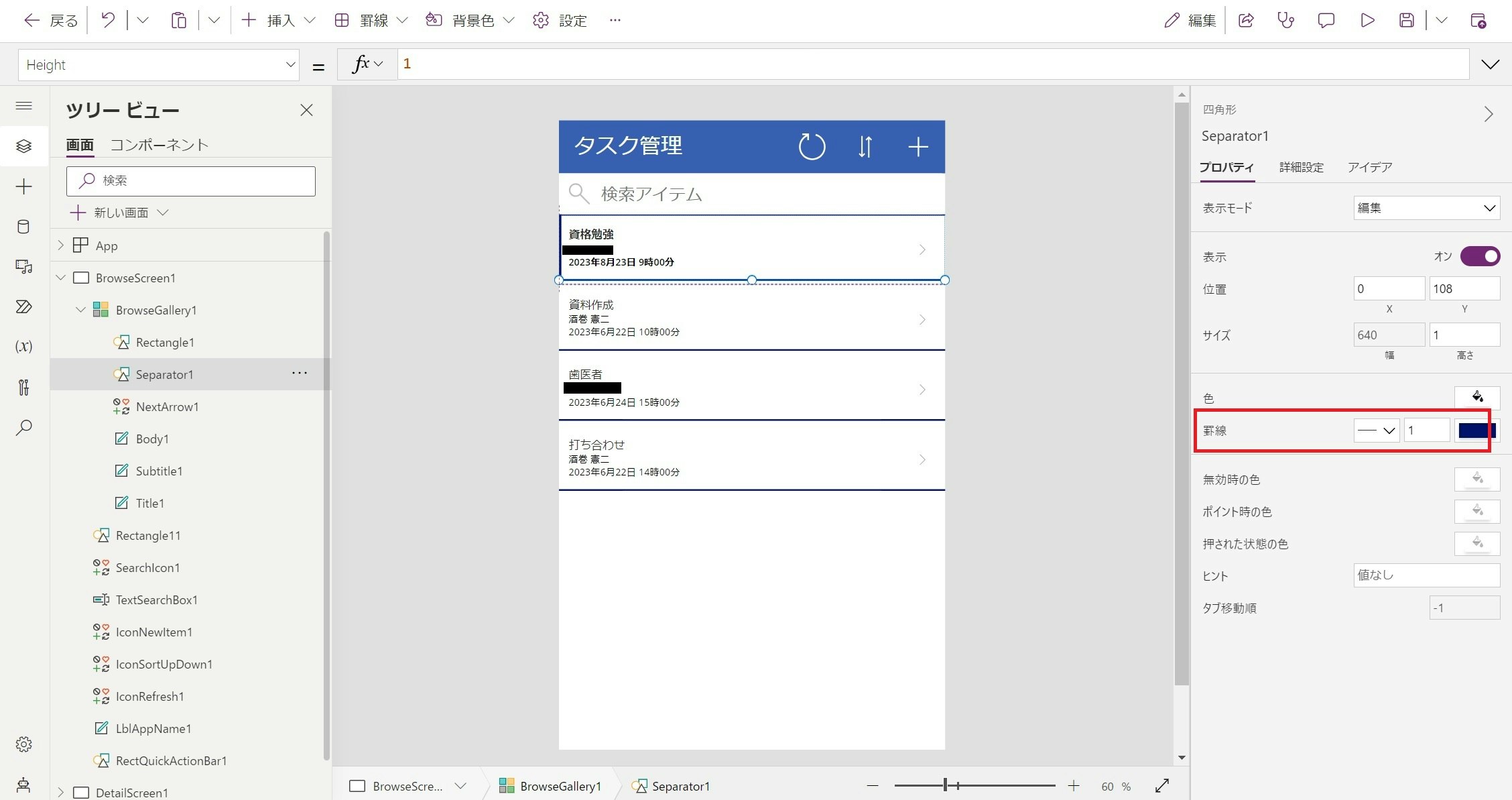Switch to the 詳細設定 tab
This screenshot has width=1512, height=800.
[x=1301, y=167]
